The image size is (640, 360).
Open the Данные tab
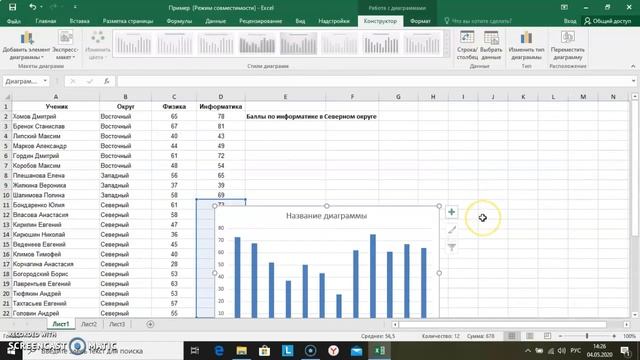[216, 21]
